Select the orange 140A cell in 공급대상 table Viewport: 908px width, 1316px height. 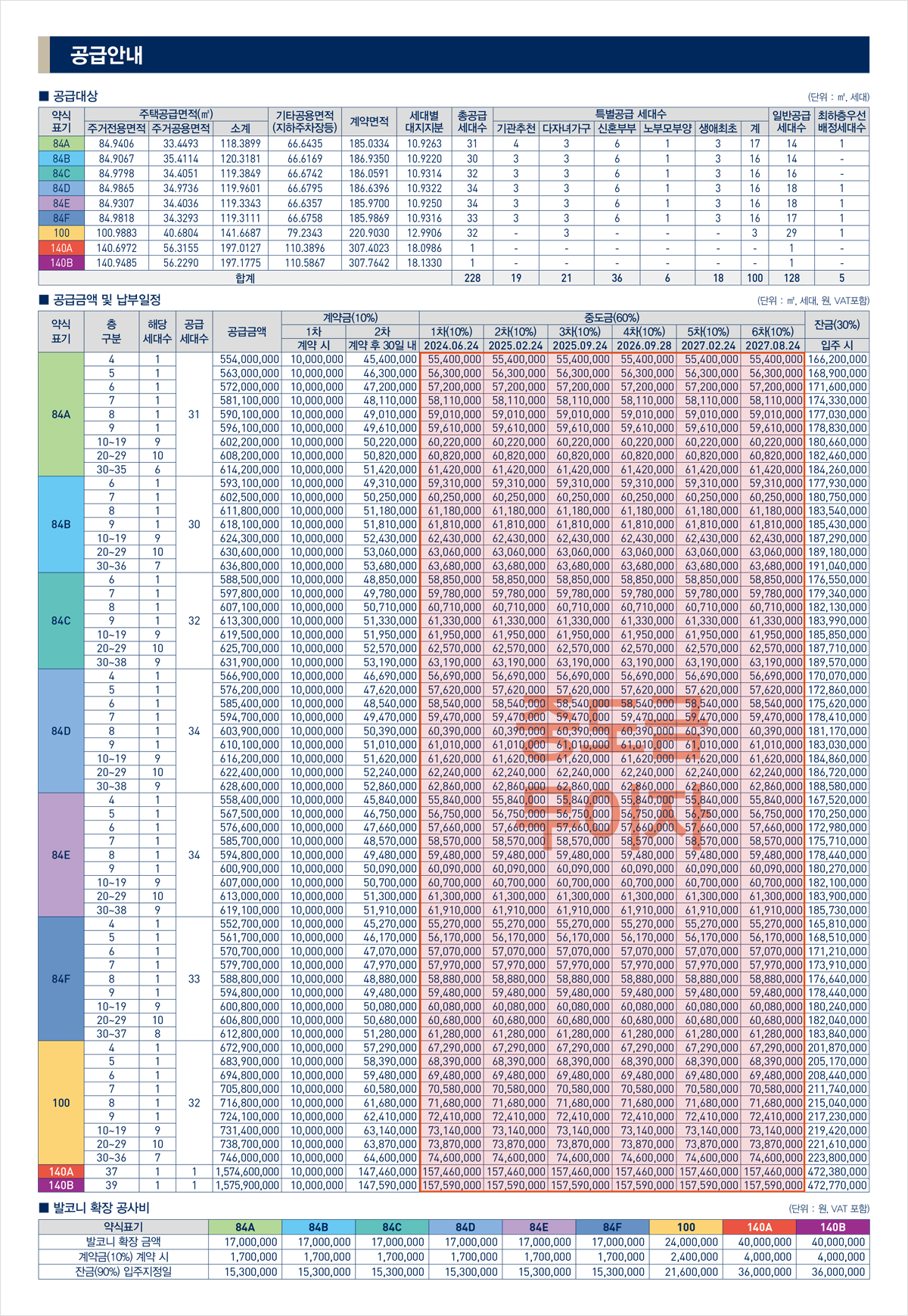(61, 248)
